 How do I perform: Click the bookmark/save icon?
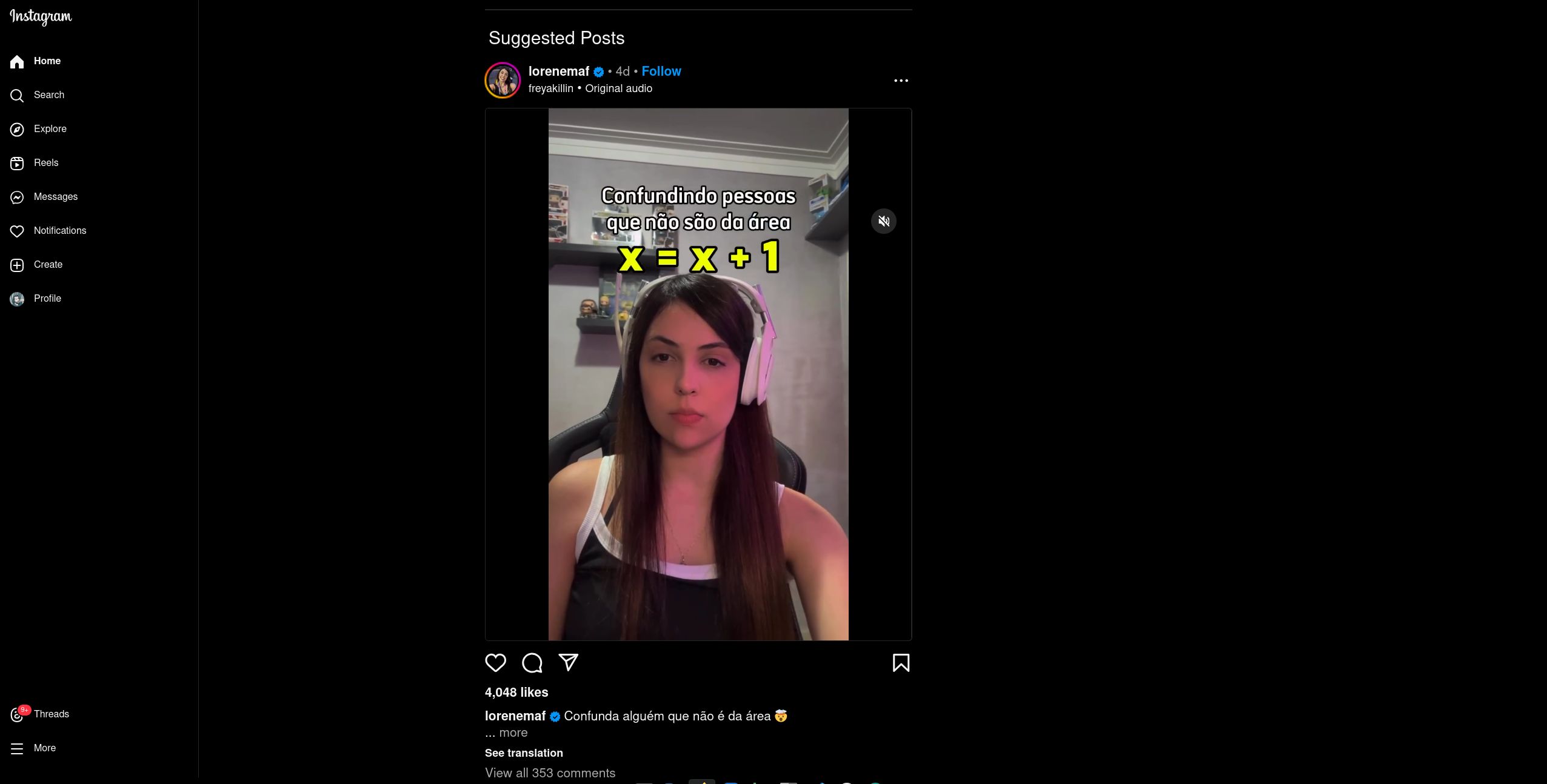click(900, 662)
